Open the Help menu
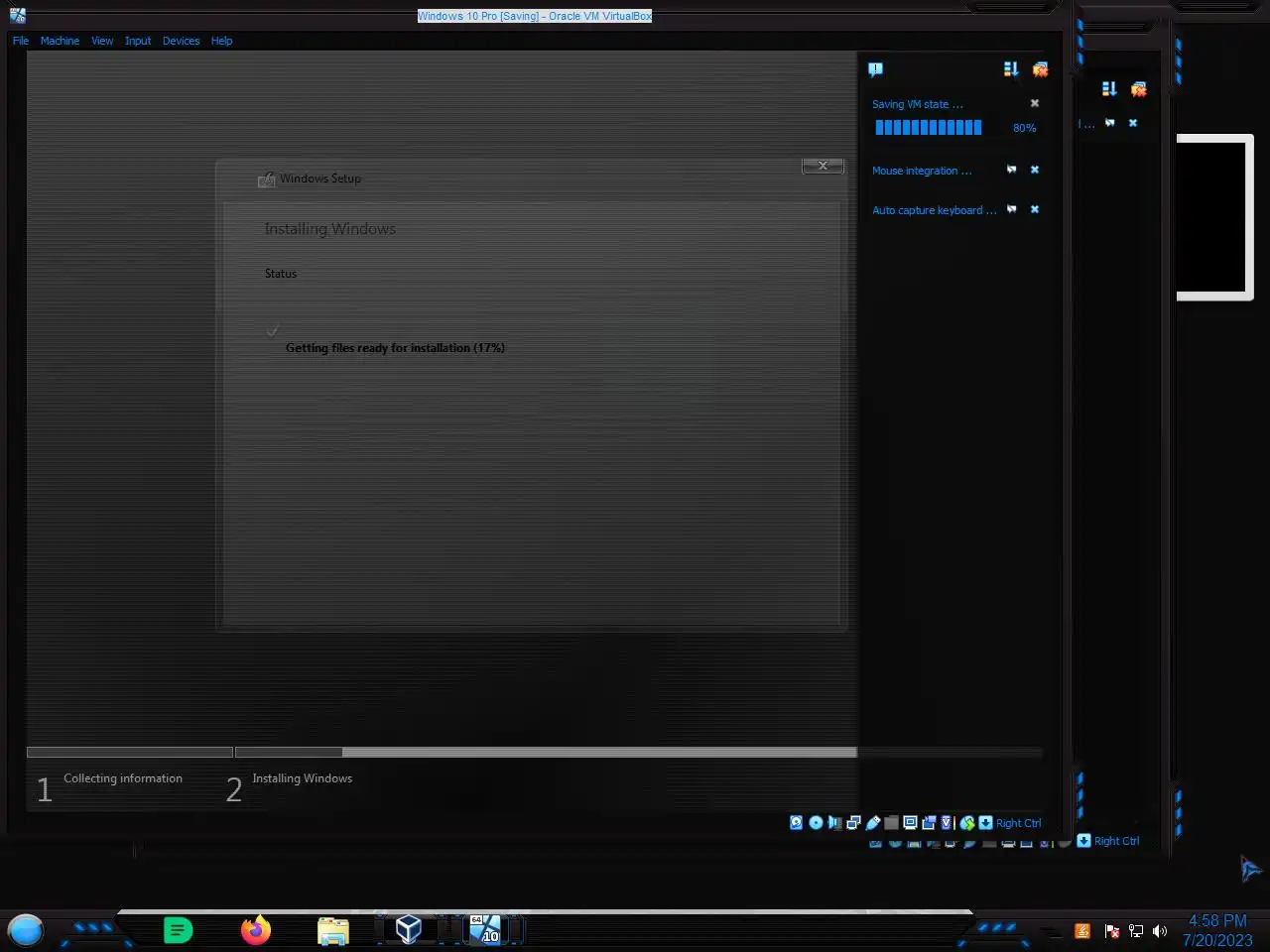The image size is (1270, 952). [221, 41]
